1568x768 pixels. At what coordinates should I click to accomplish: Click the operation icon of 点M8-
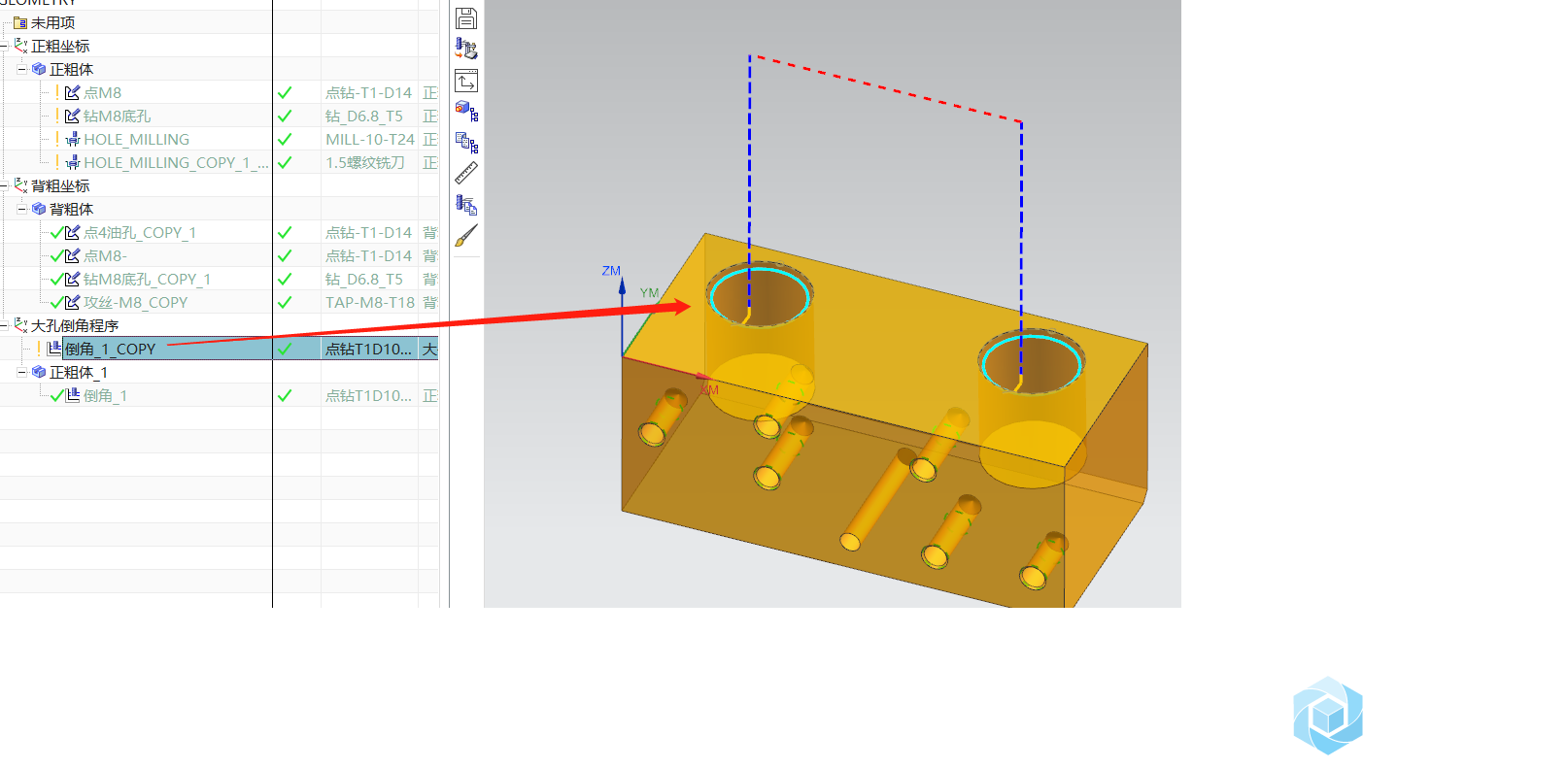point(72,255)
